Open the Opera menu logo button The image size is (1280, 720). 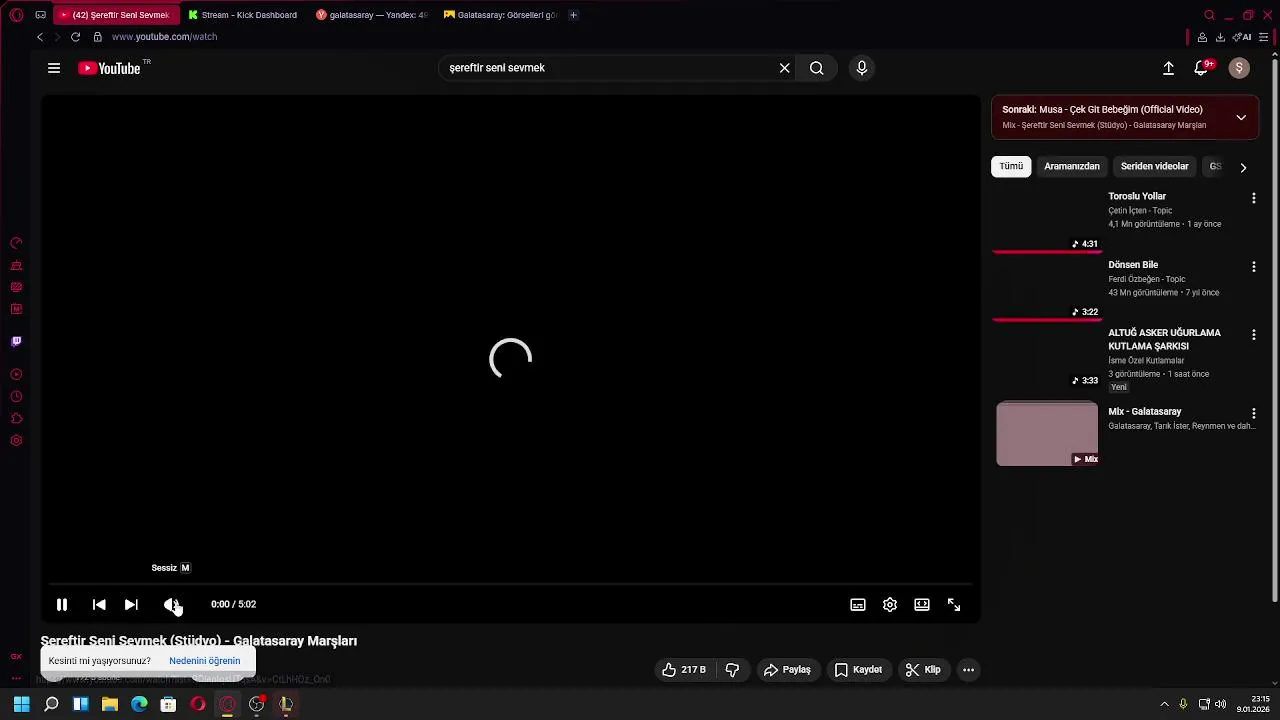[x=17, y=15]
